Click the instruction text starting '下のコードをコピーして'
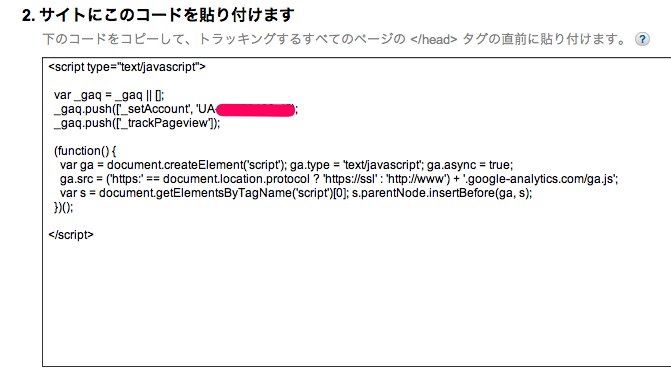Viewport: 671px width, 391px height. click(x=334, y=39)
